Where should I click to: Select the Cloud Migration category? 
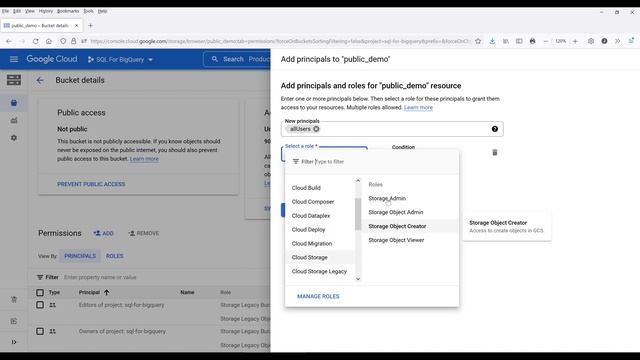coord(312,243)
